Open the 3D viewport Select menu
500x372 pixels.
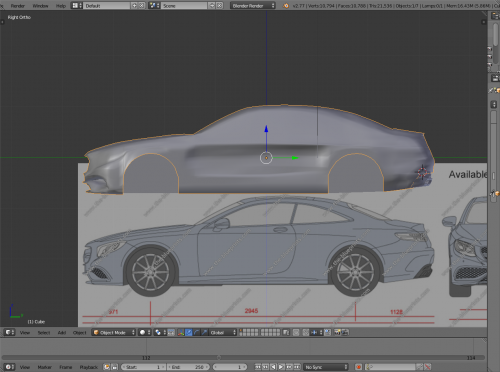[44, 332]
